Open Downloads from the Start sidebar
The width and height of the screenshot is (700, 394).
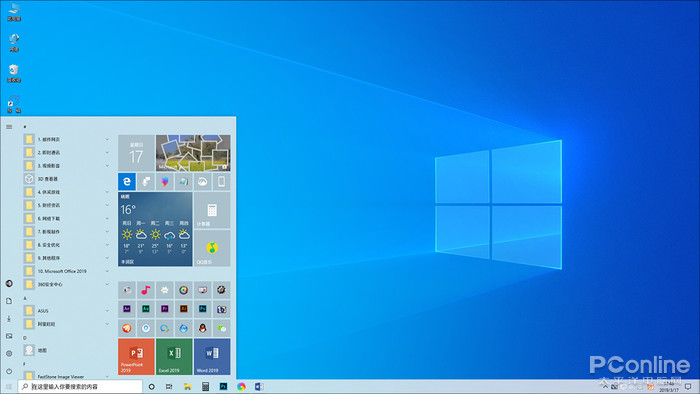point(9,319)
